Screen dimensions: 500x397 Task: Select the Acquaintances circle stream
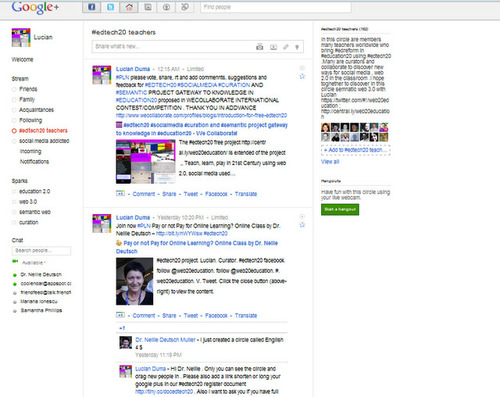36,110
